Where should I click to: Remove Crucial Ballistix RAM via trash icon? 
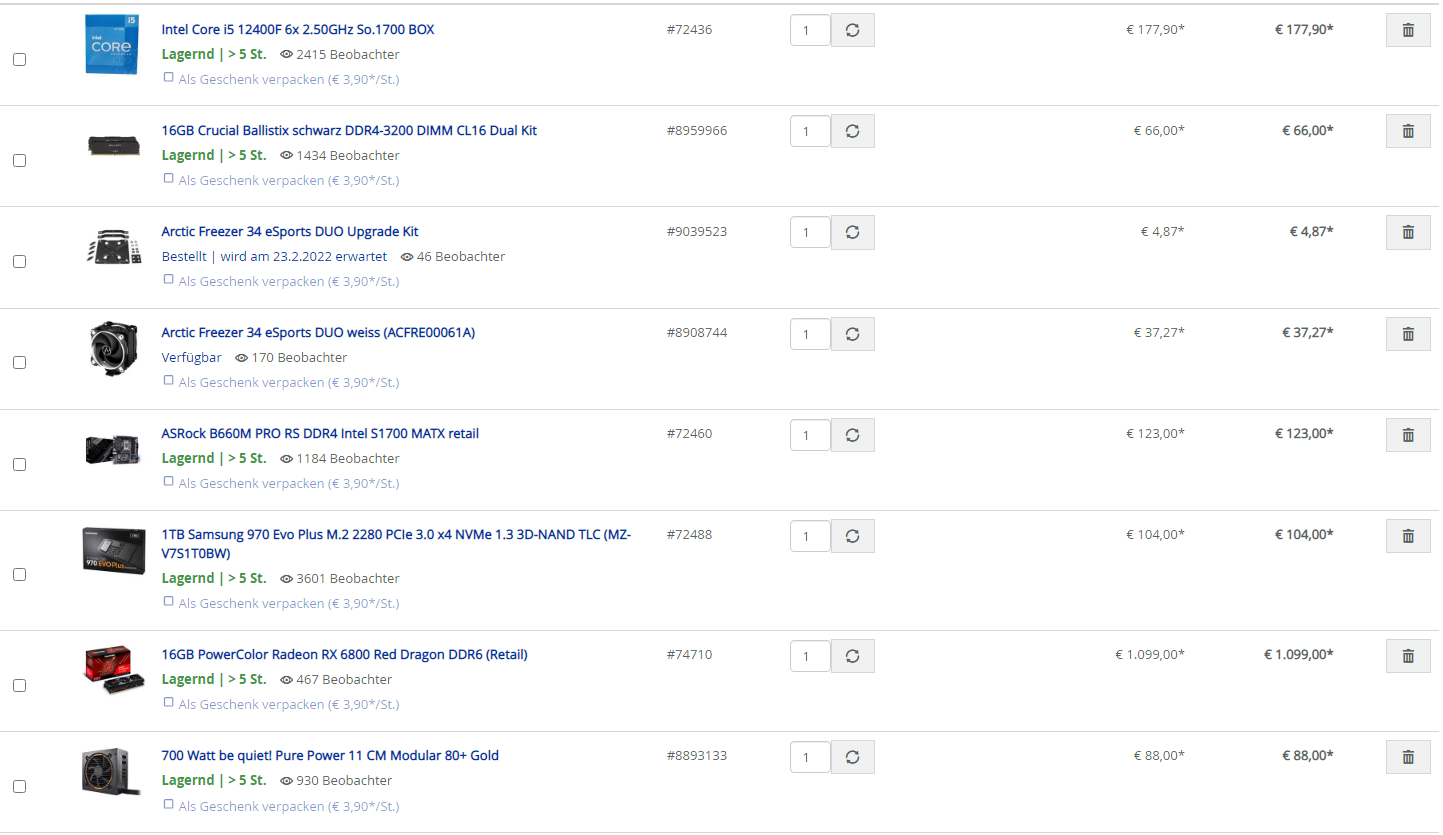coord(1408,131)
